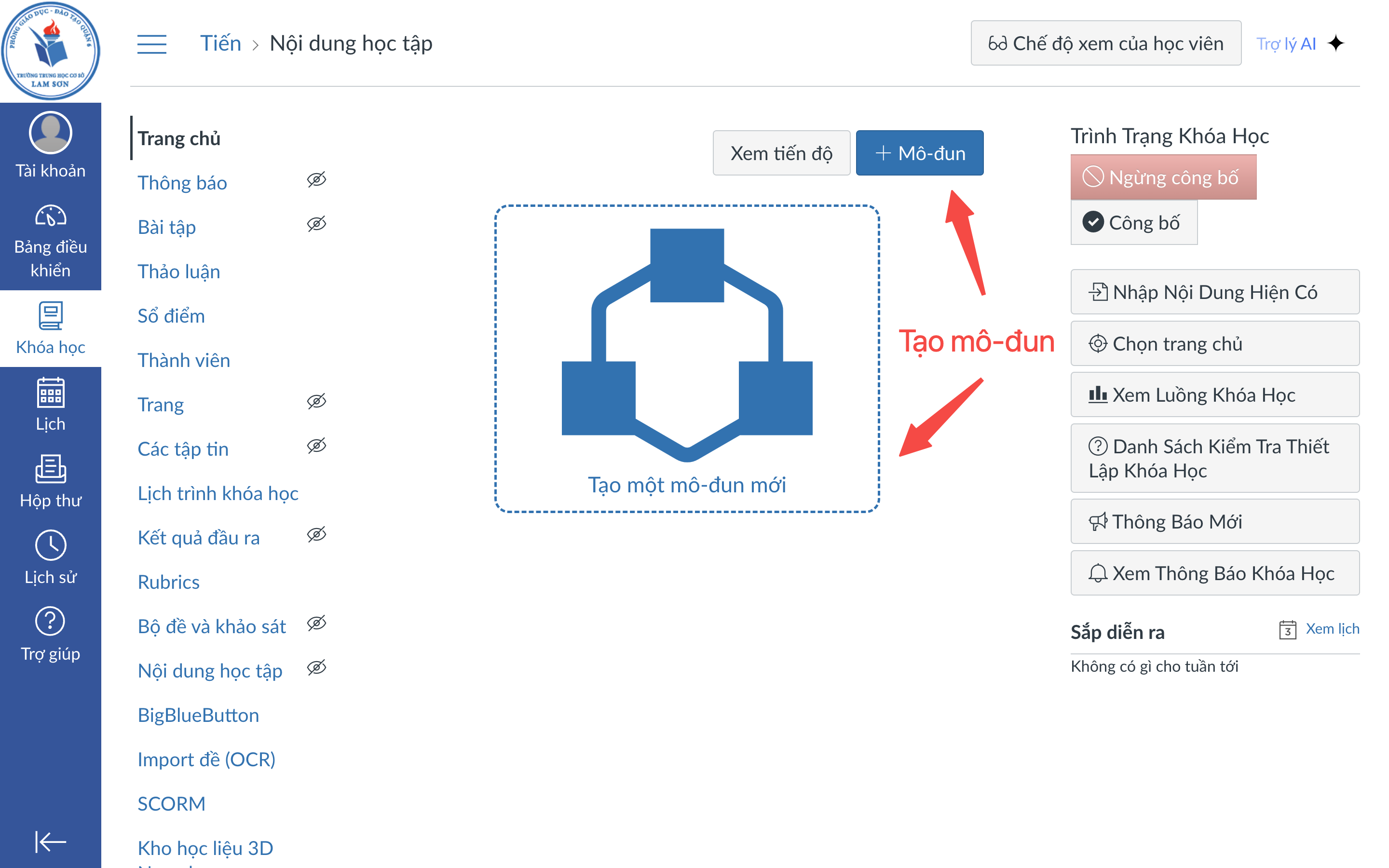Open SCORM menu item
The image size is (1389, 868).
click(172, 803)
